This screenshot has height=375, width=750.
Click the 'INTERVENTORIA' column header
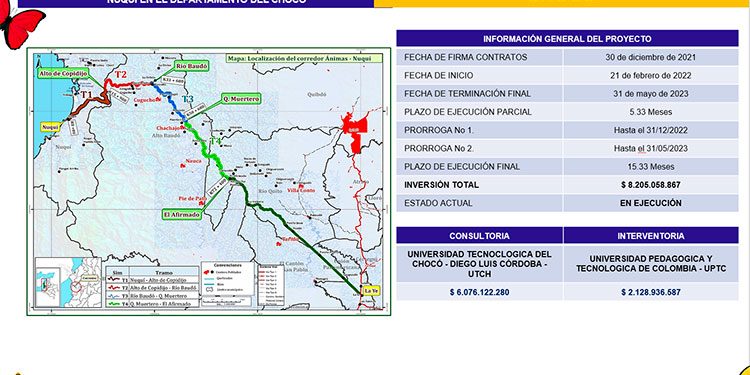(x=651, y=236)
